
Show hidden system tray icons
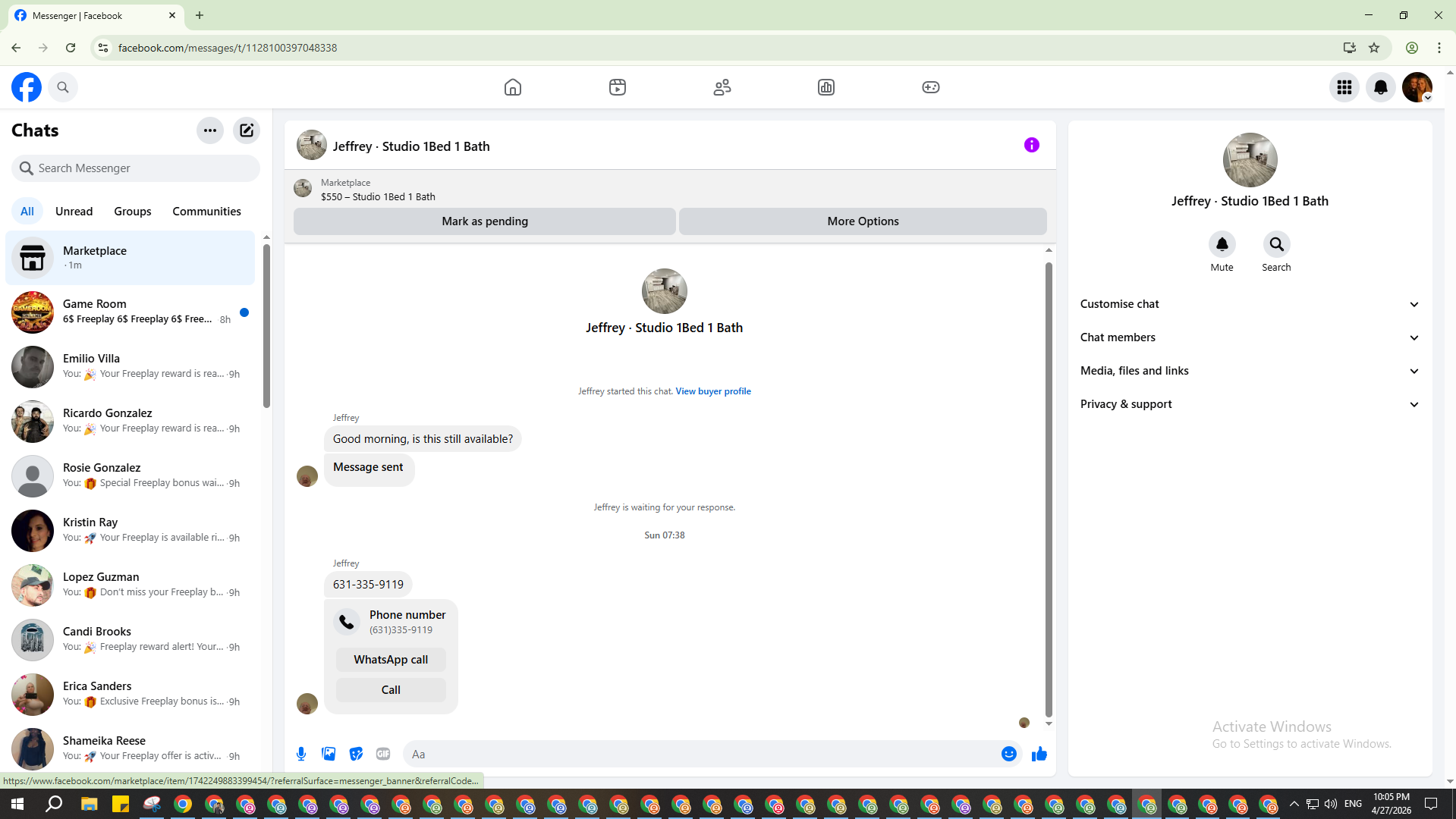pyautogui.click(x=1294, y=804)
